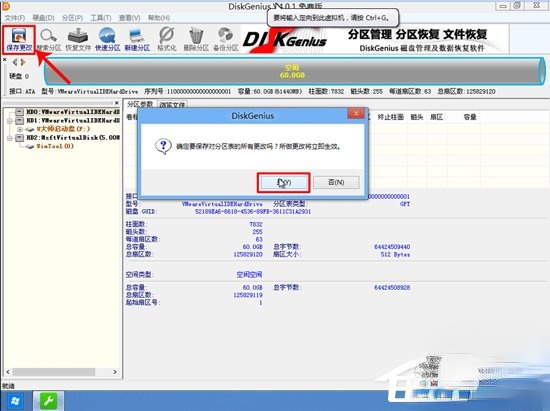The height and width of the screenshot is (411, 550).
Task: Click the 保存更改 save changes toolbar icon
Action: (x=19, y=39)
